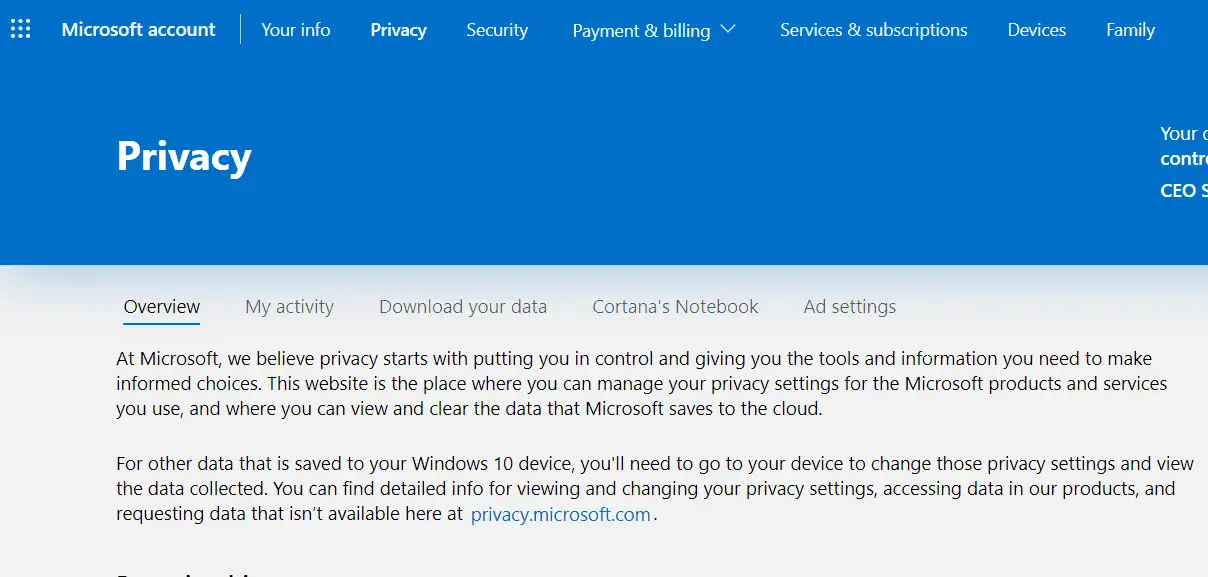Open the Ad settings tab

pos(849,307)
